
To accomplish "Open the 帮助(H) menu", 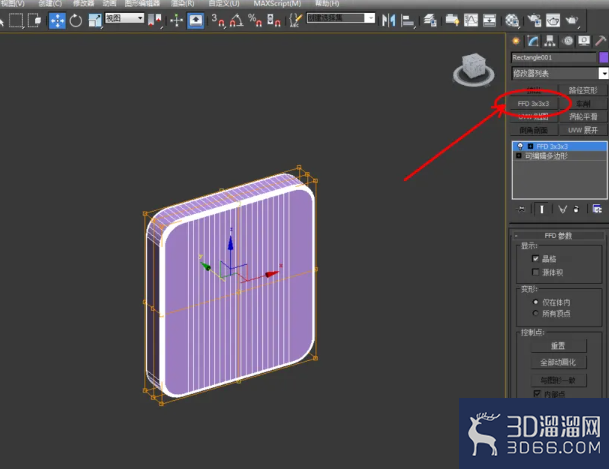I will click(x=327, y=3).
